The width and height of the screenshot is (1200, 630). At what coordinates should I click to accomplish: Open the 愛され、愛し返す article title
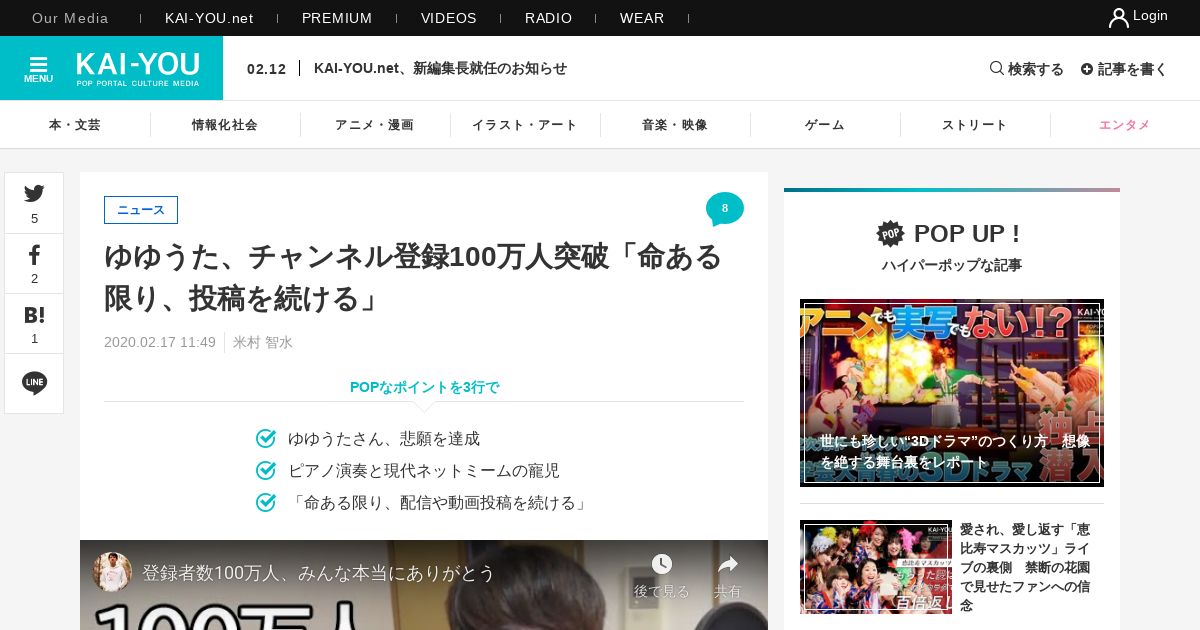click(1025, 567)
